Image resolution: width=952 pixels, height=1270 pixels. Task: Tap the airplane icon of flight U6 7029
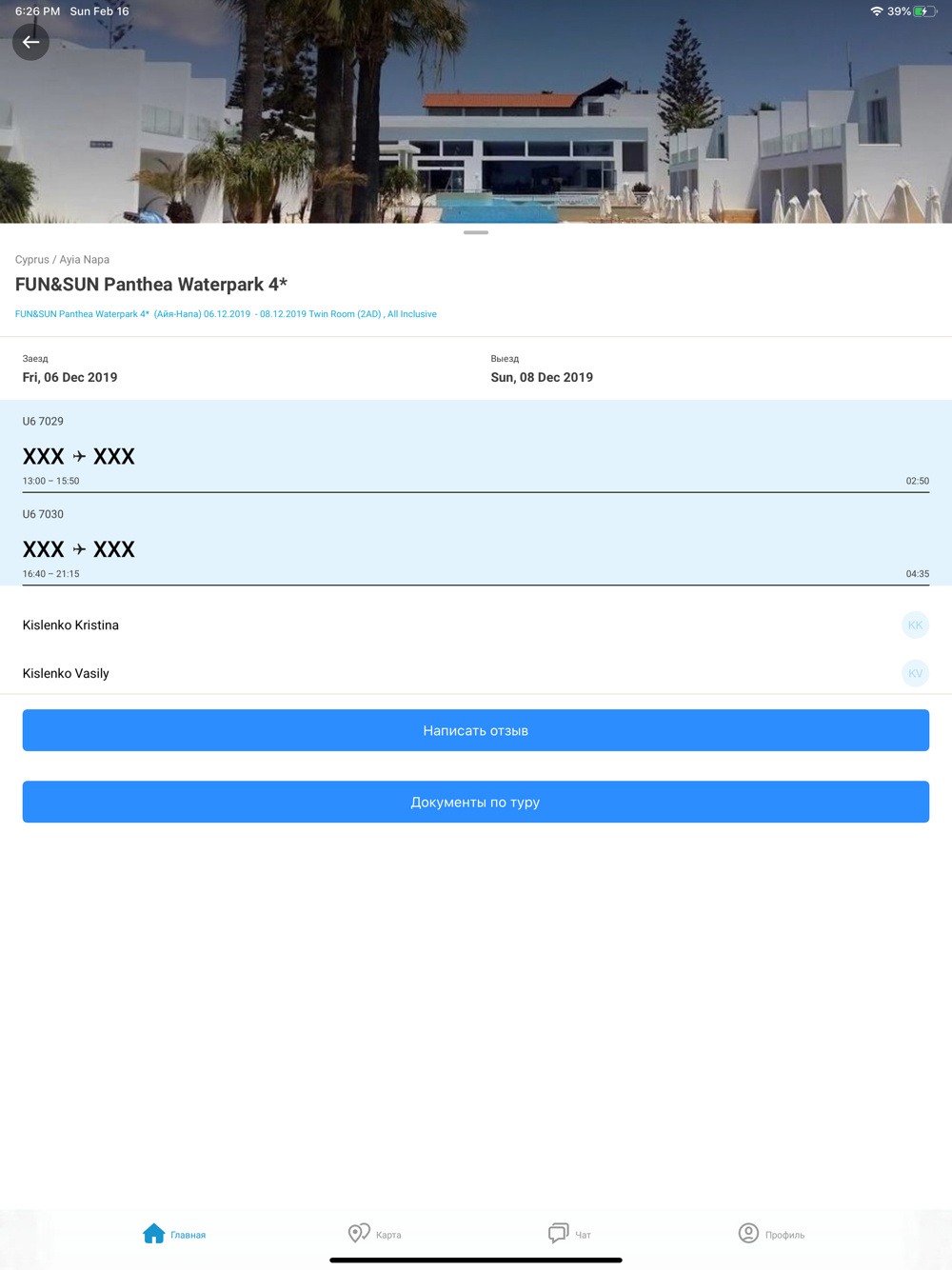[79, 457]
